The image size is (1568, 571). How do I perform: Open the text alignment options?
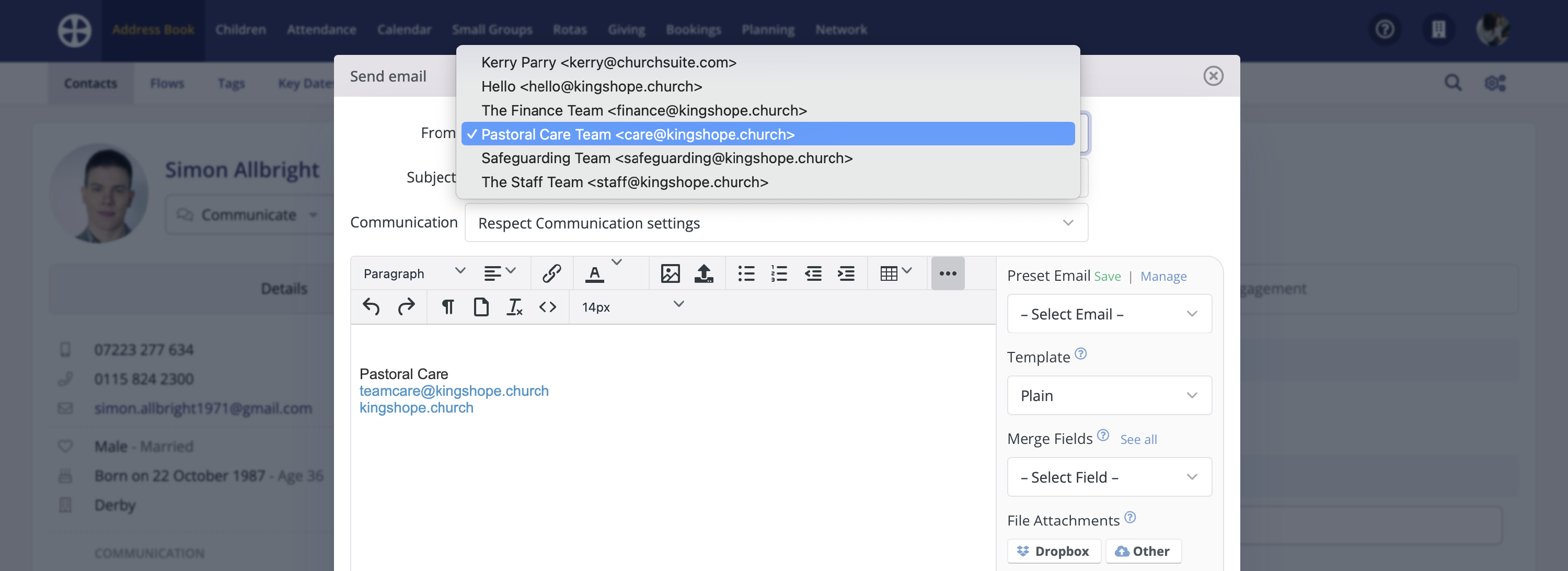[x=500, y=273]
